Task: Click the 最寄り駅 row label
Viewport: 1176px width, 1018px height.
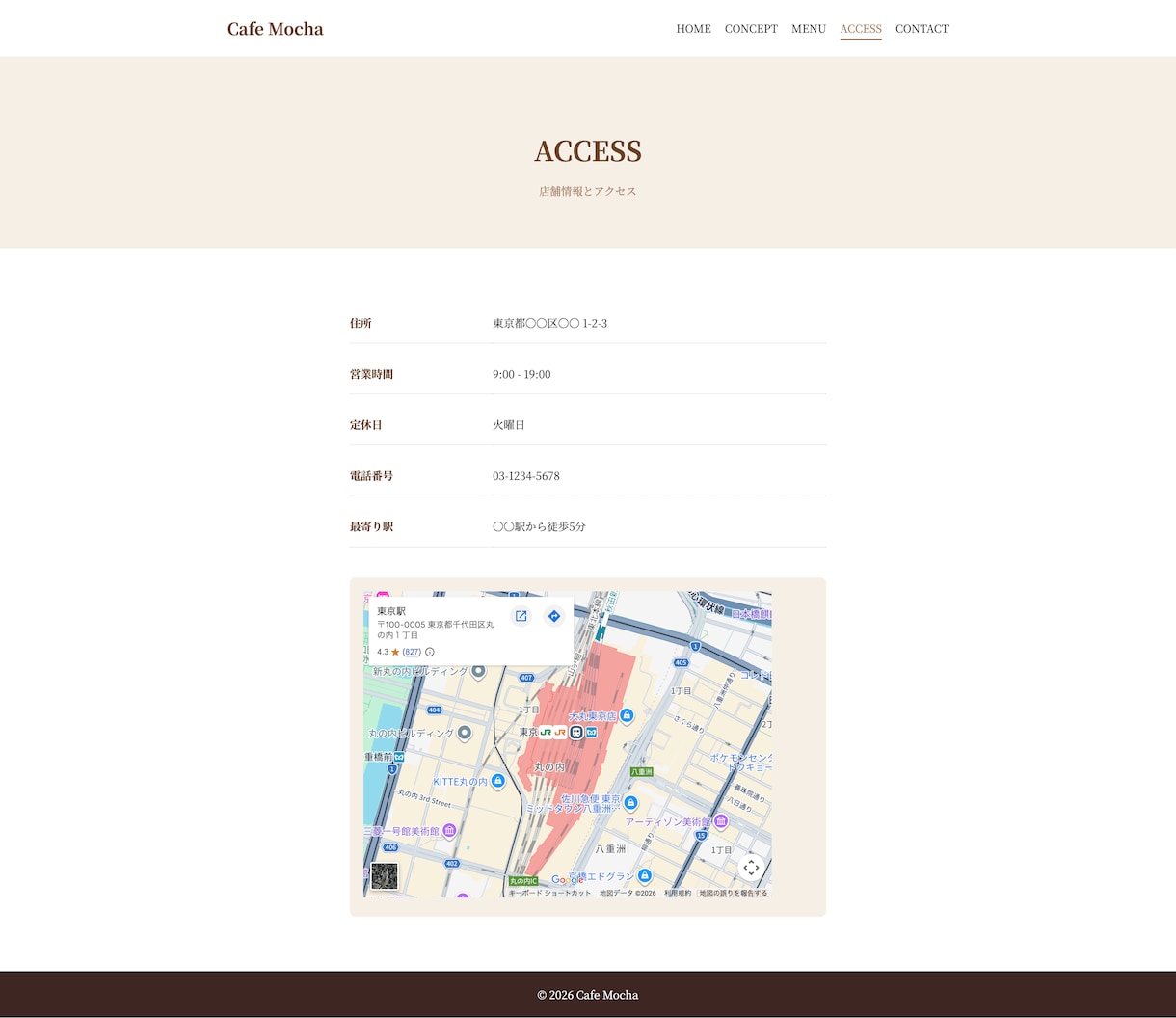Action: 371,527
